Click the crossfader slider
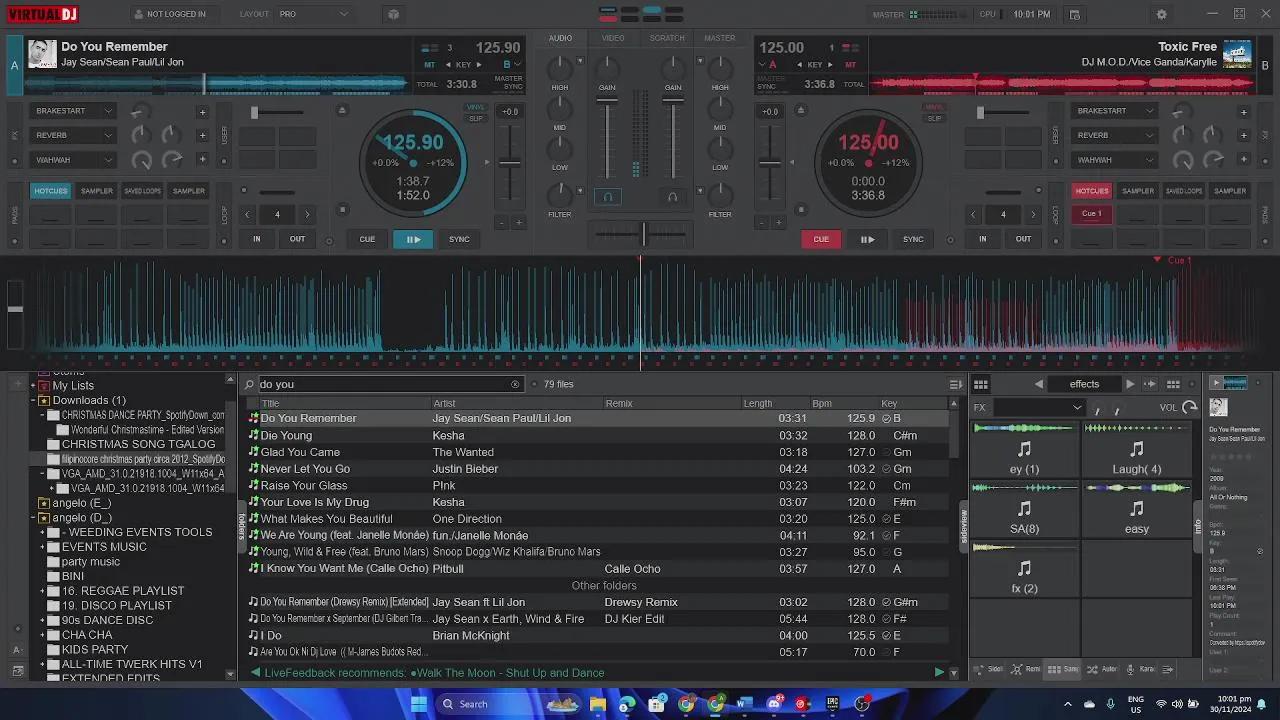1280x720 pixels. click(643, 234)
